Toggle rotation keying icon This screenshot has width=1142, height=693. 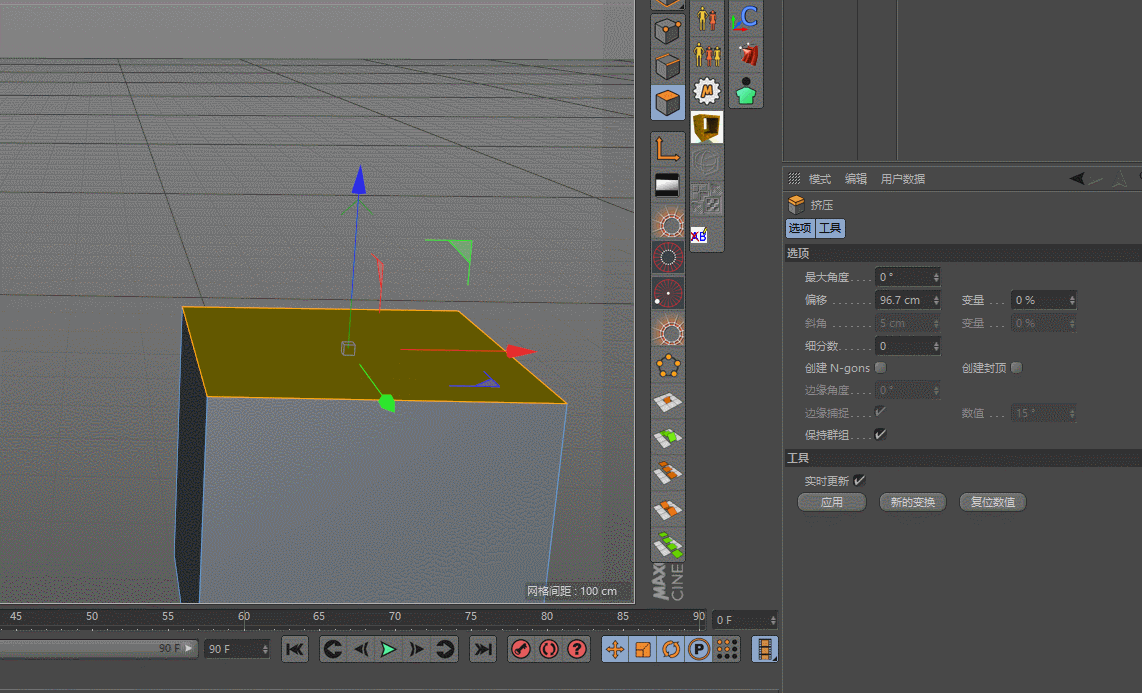tap(671, 649)
